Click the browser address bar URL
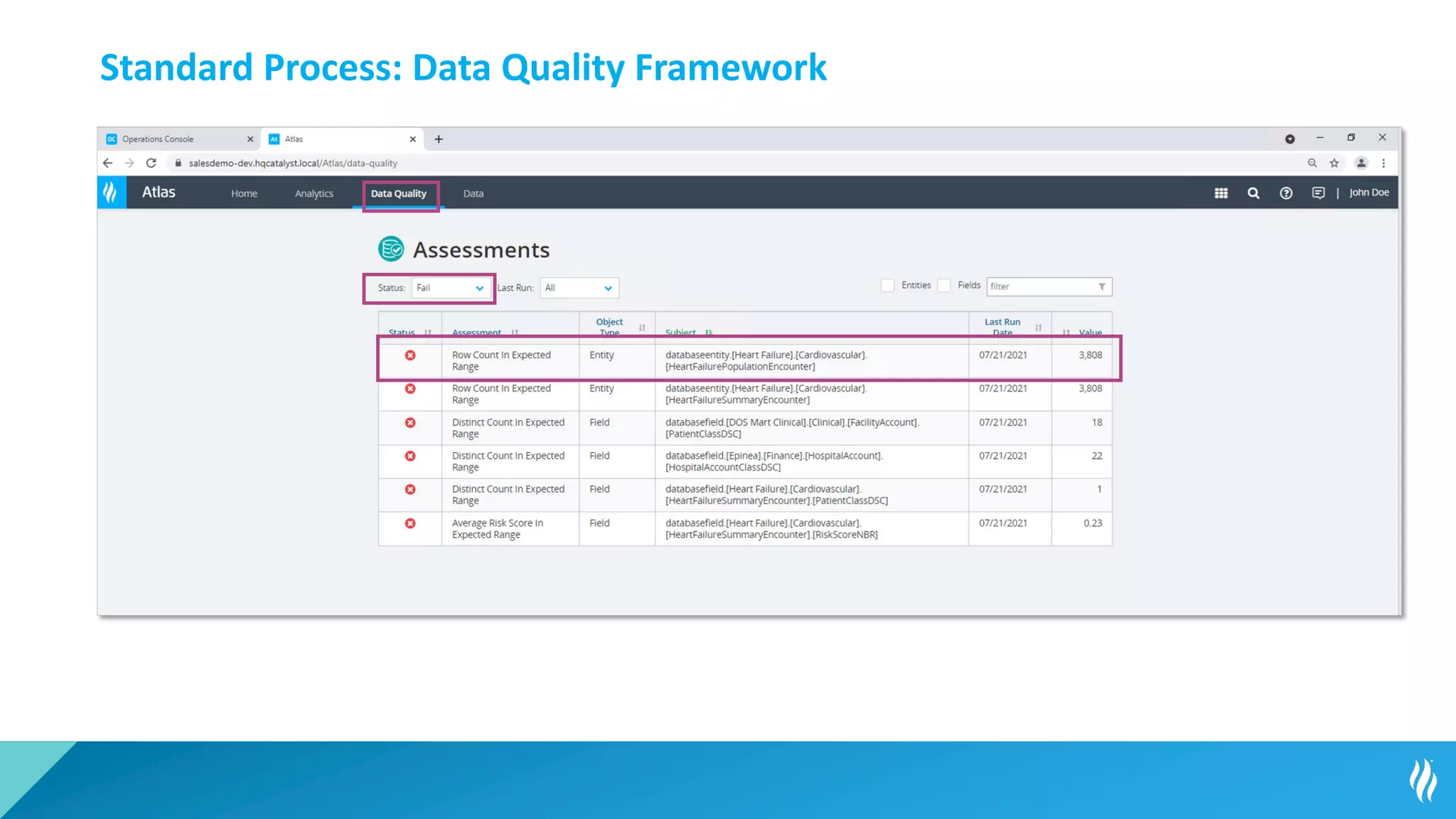The height and width of the screenshot is (819, 1456). point(293,164)
